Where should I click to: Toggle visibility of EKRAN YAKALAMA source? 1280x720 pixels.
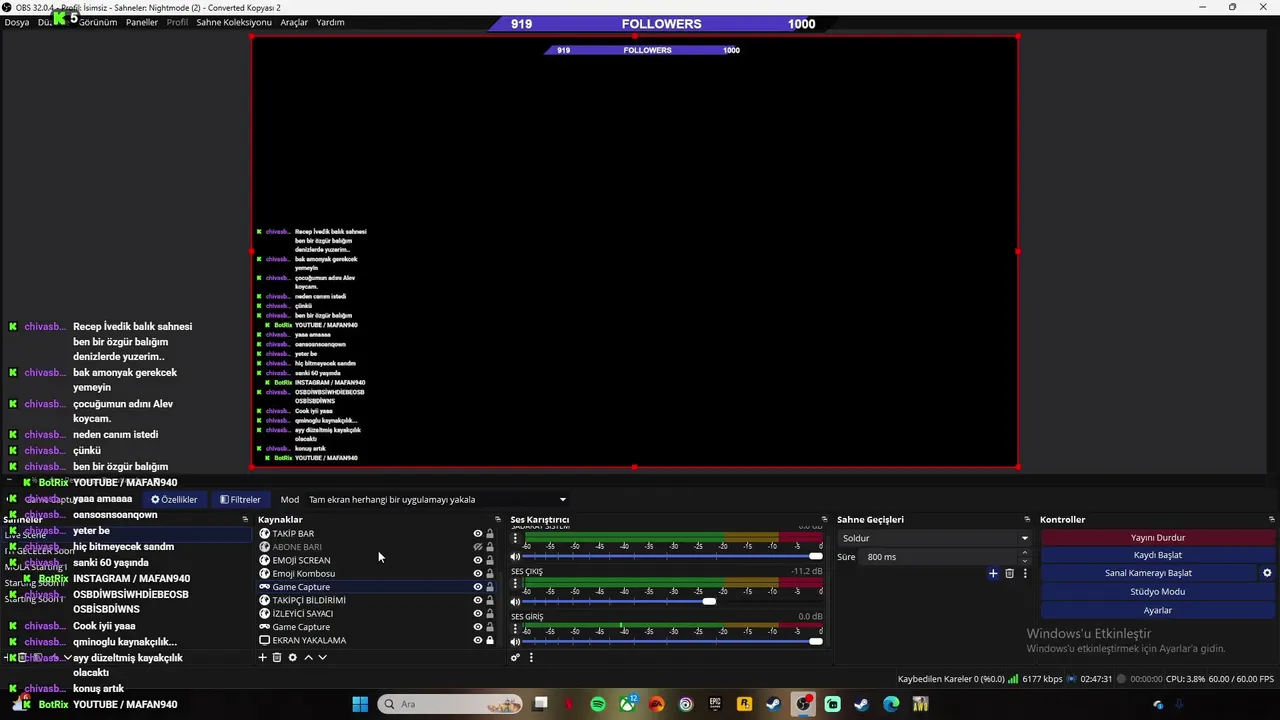coord(478,640)
